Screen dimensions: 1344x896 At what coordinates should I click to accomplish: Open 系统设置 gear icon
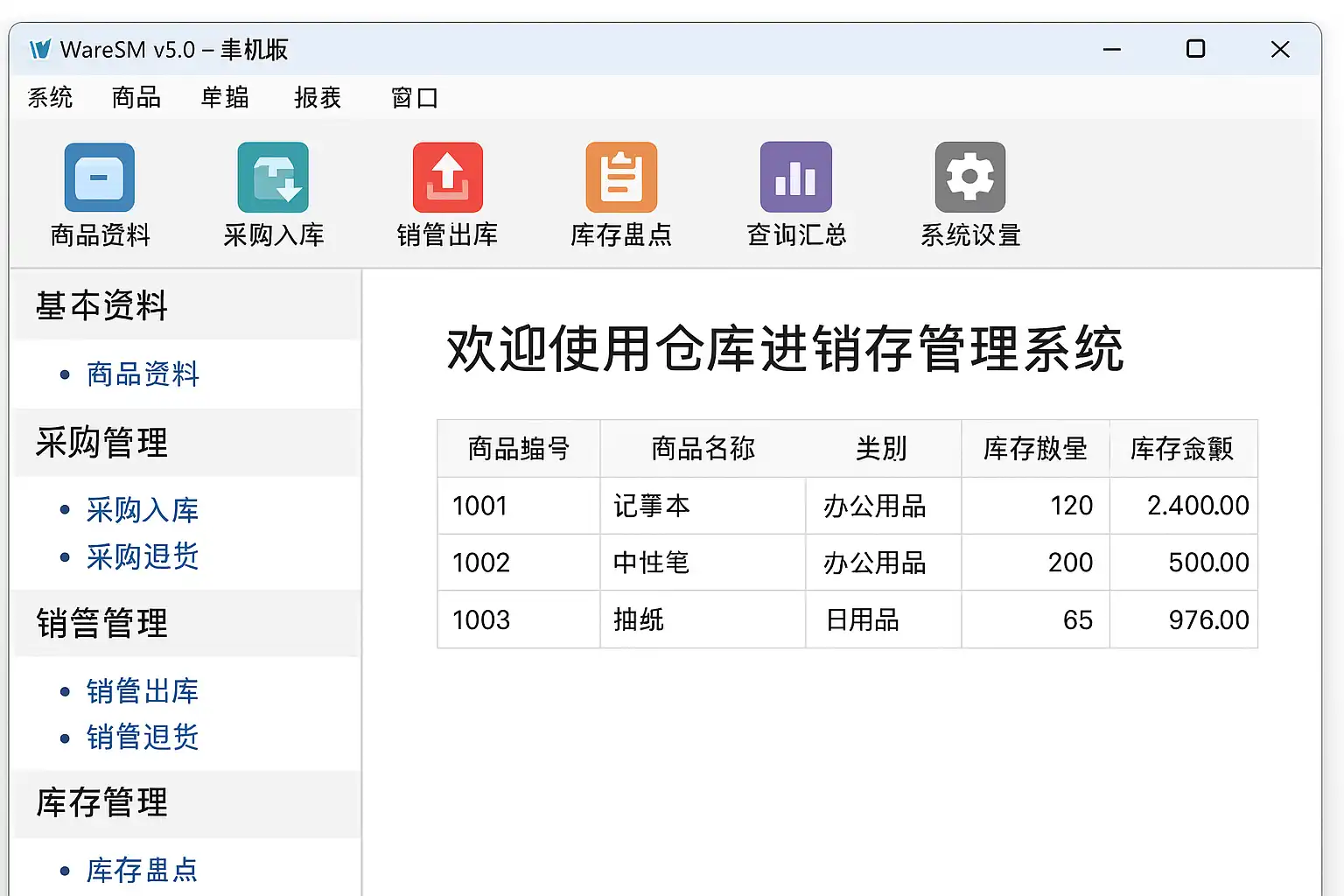tap(969, 178)
